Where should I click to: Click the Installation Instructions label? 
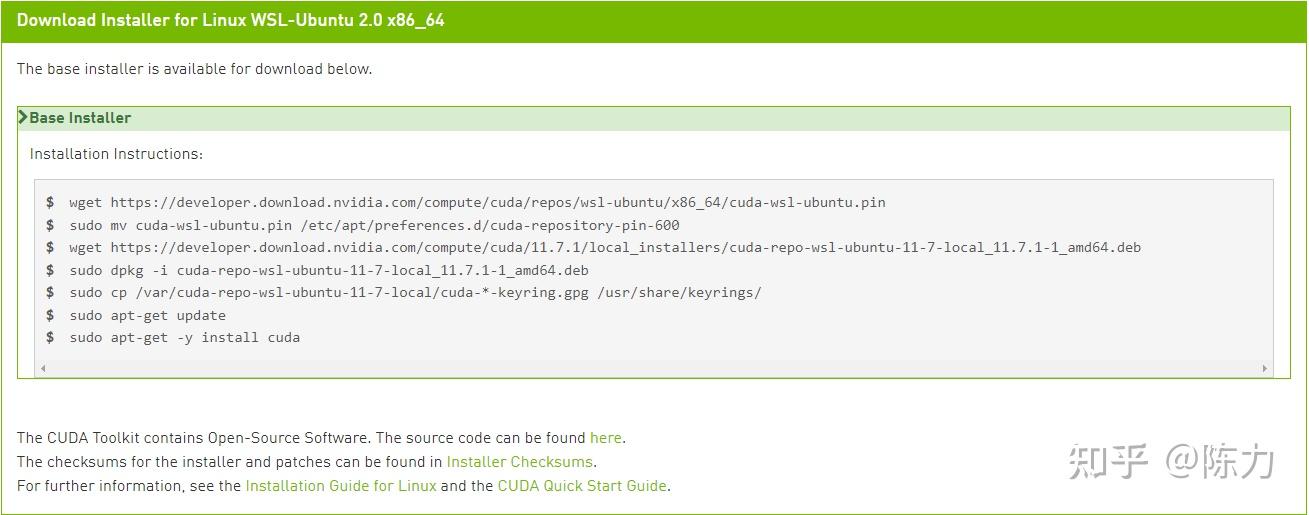[116, 154]
